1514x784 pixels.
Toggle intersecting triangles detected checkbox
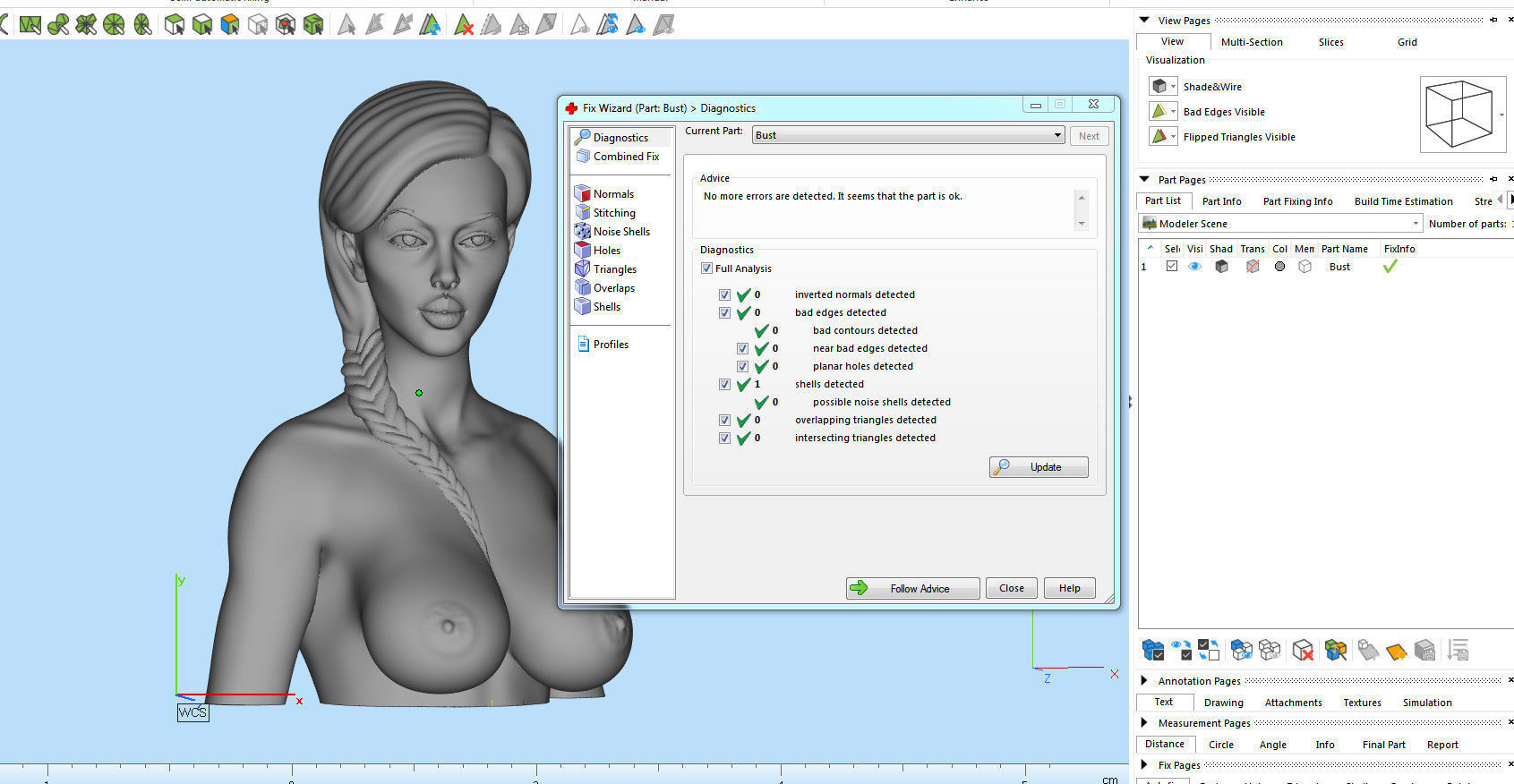724,438
